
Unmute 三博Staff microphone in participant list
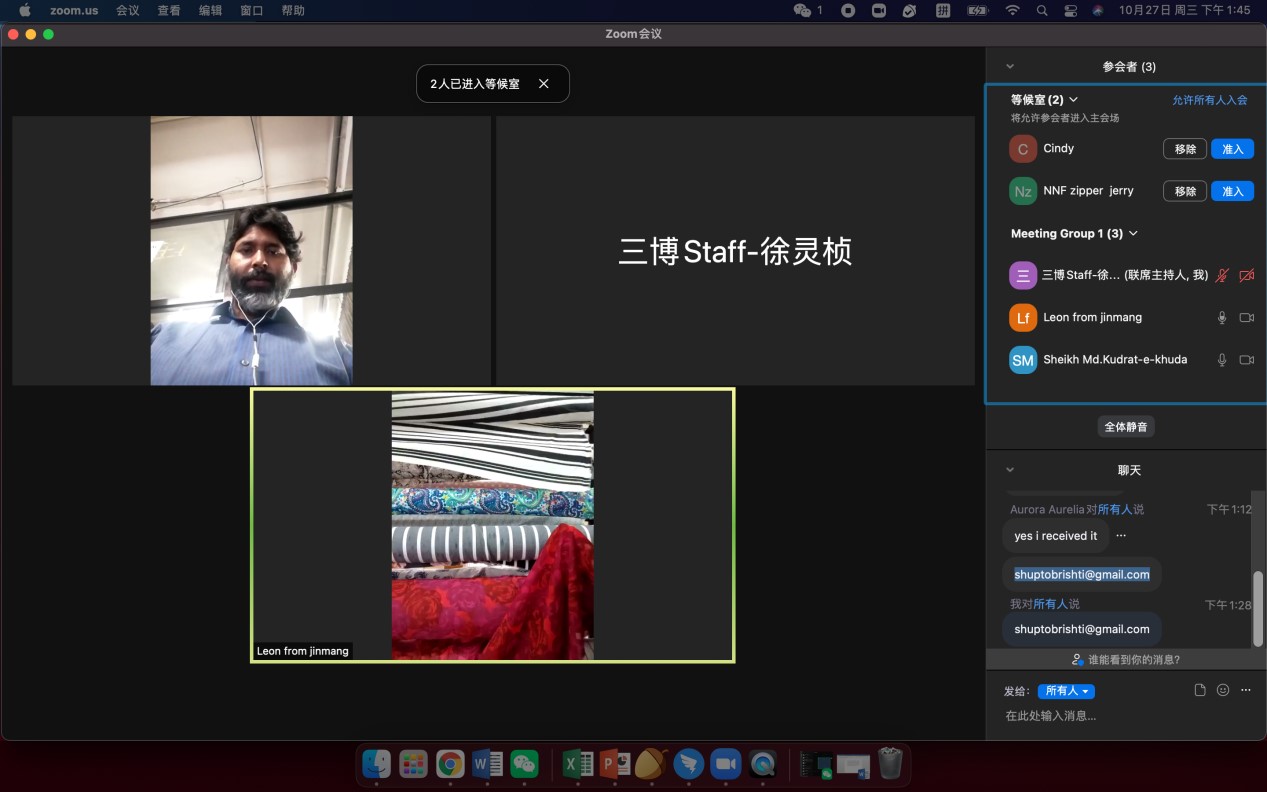pyautogui.click(x=1221, y=276)
